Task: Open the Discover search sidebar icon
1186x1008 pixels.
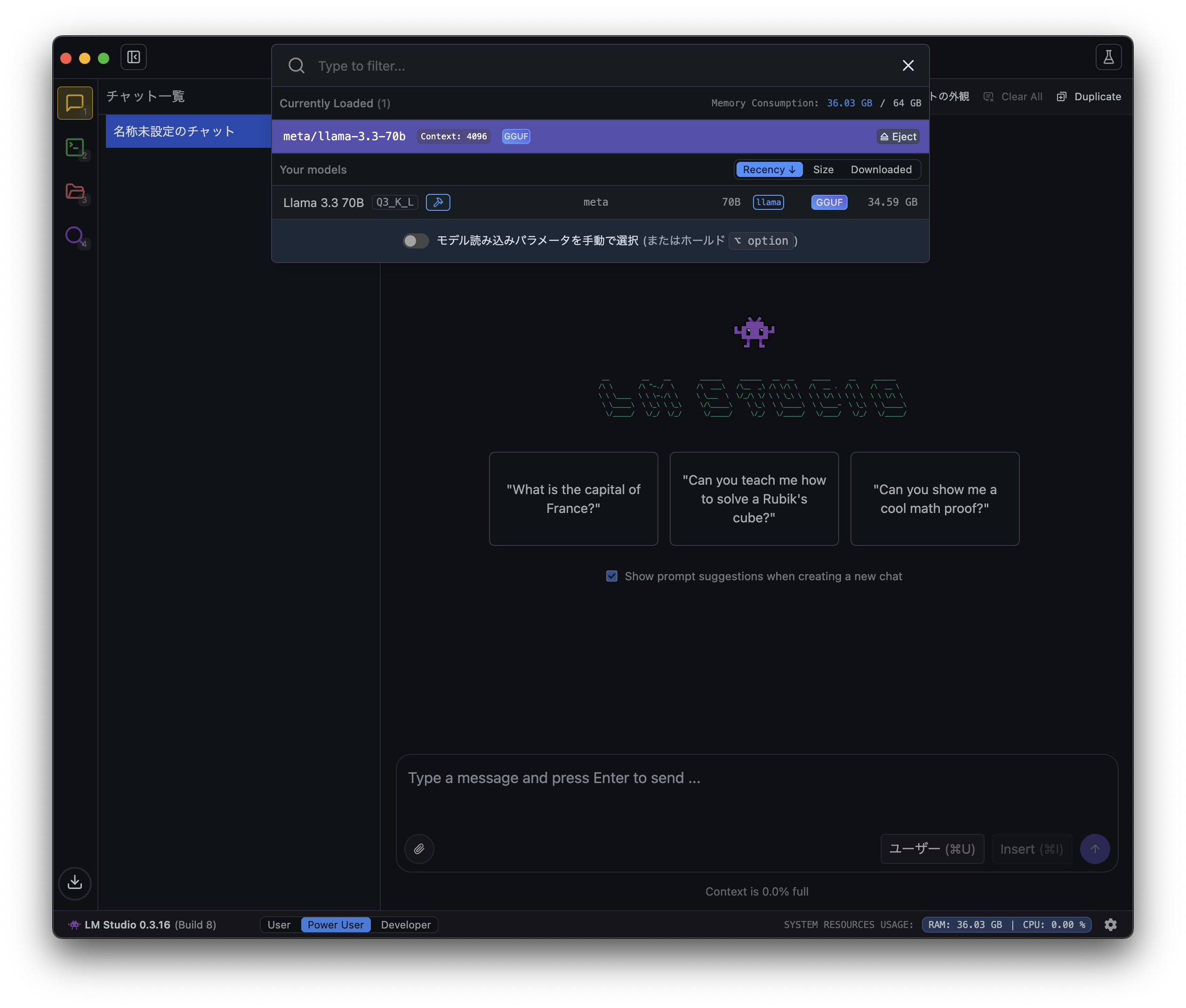Action: point(74,235)
